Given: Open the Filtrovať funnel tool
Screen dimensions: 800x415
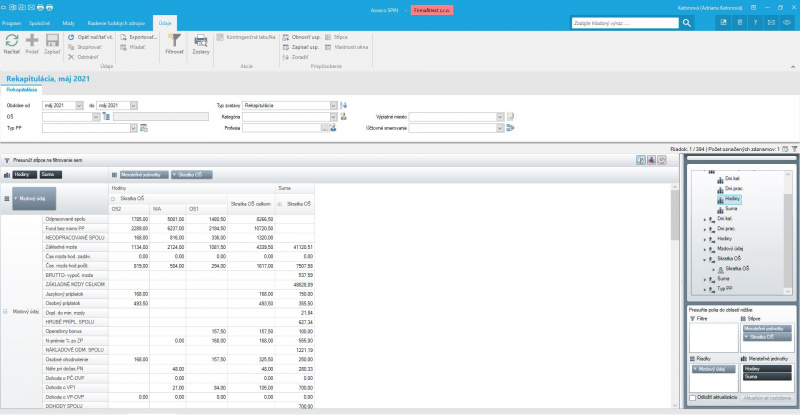Looking at the screenshot, I should click(174, 42).
